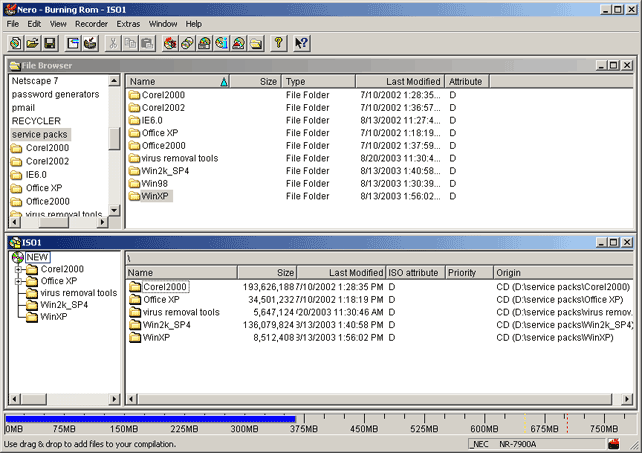Click the Open compilation folder icon
Viewport: 642px width, 453px height.
(x=33, y=43)
